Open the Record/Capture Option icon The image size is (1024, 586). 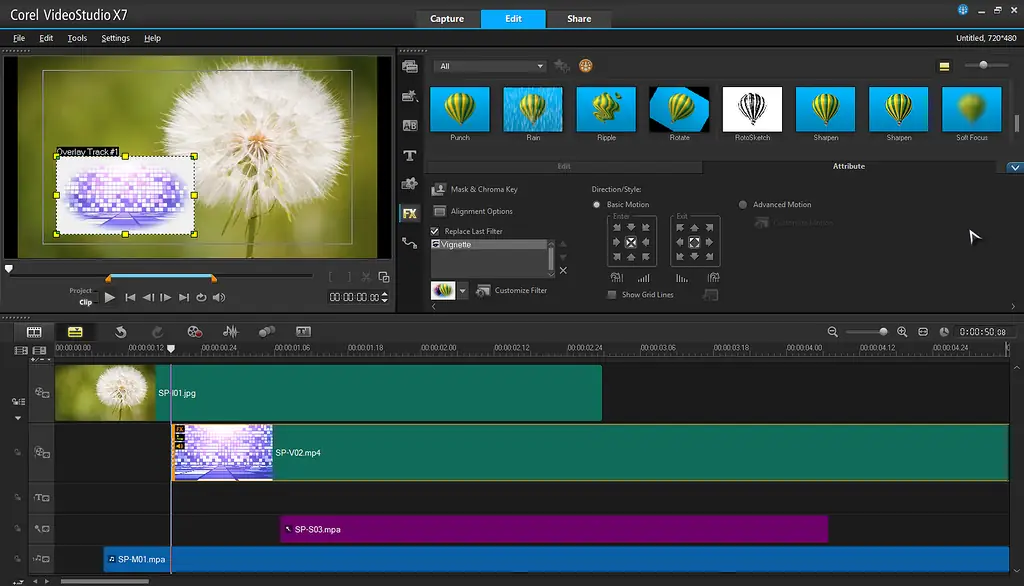(195, 332)
